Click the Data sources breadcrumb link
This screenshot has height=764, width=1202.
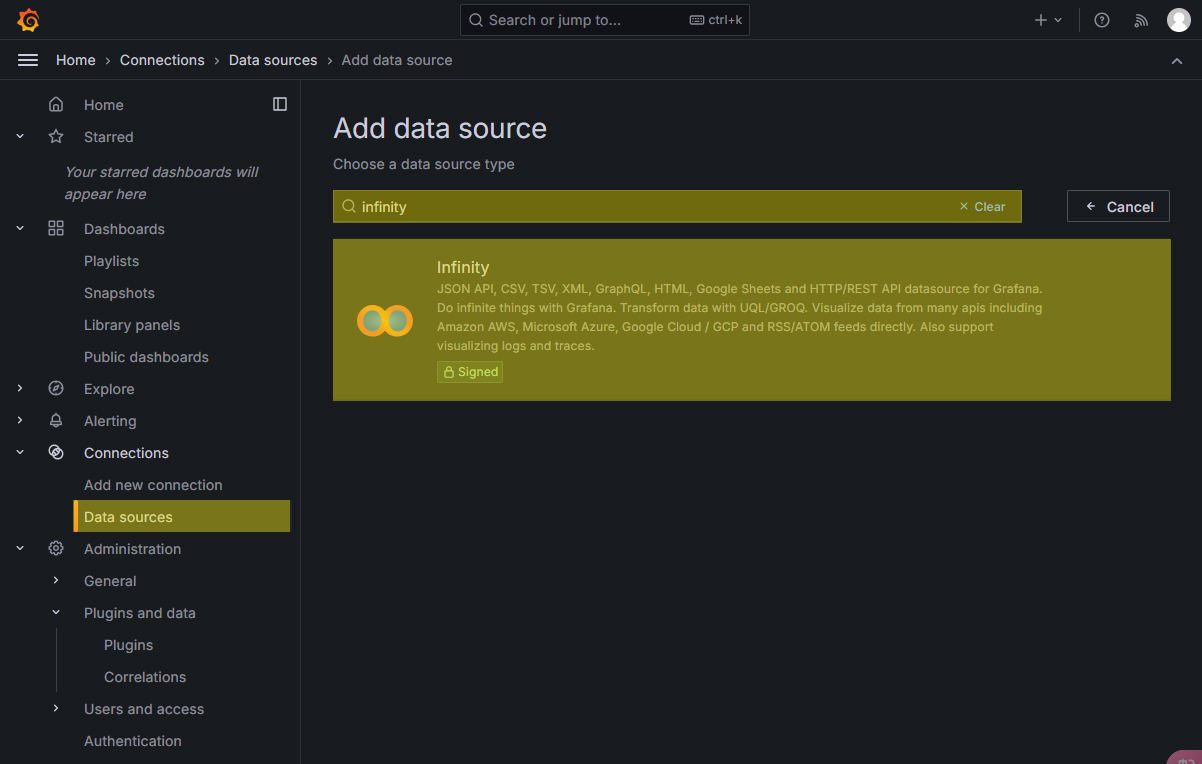pos(273,60)
